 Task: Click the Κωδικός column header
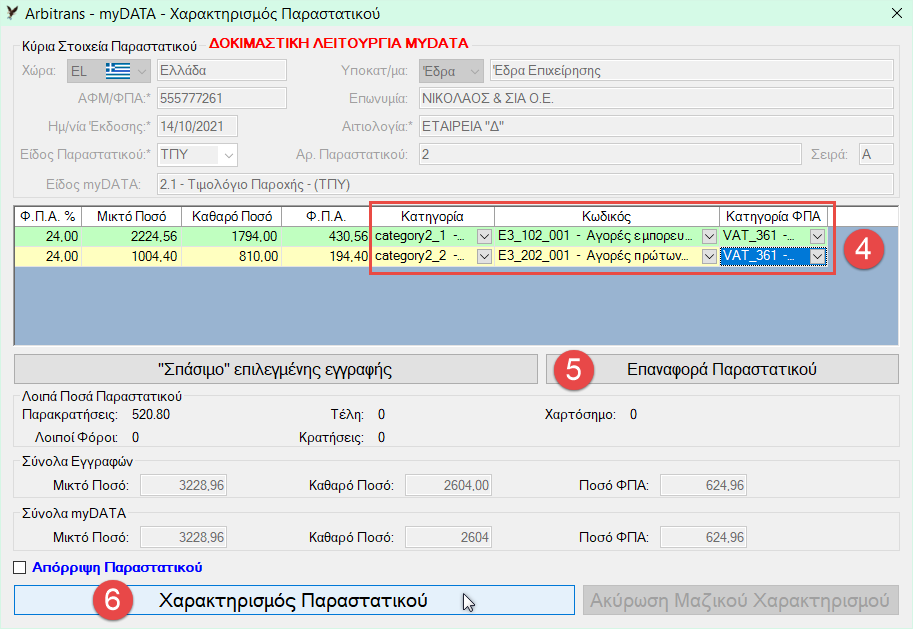607,217
